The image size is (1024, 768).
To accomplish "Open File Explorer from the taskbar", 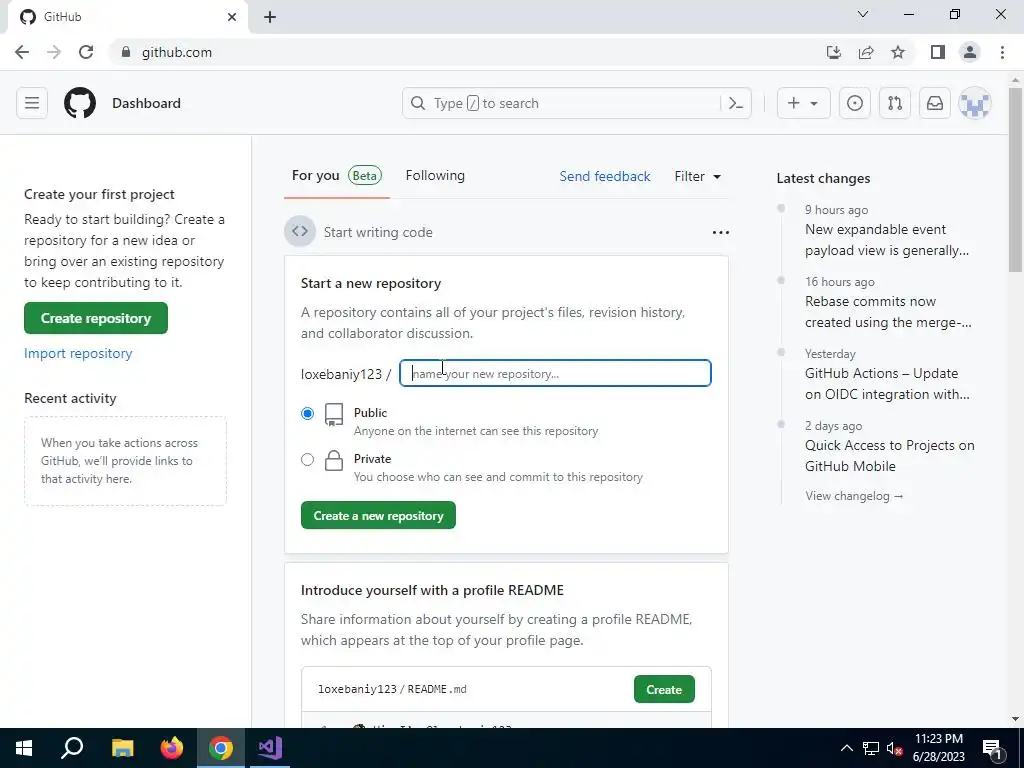I will click(122, 748).
